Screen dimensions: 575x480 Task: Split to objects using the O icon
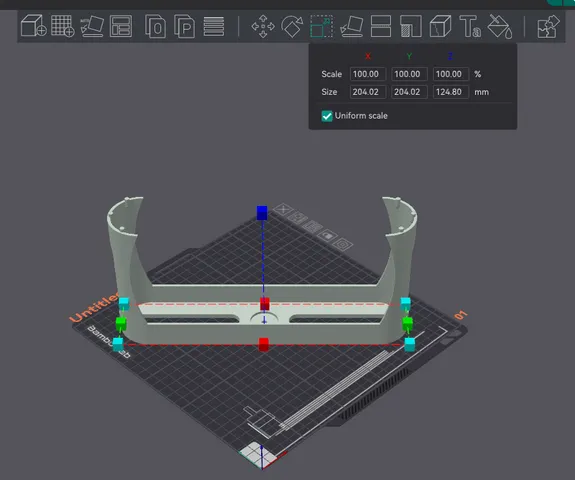click(155, 26)
